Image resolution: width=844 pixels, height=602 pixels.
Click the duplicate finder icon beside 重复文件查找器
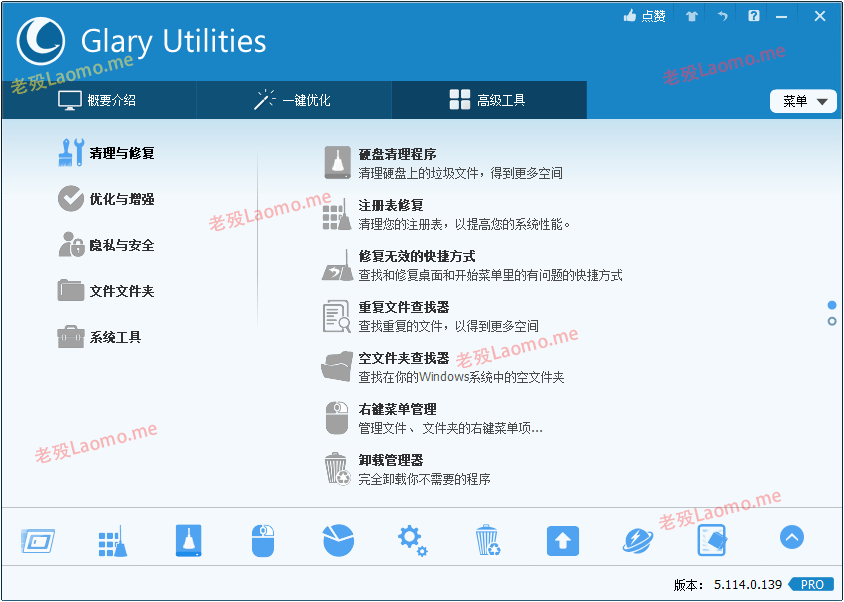point(337,316)
